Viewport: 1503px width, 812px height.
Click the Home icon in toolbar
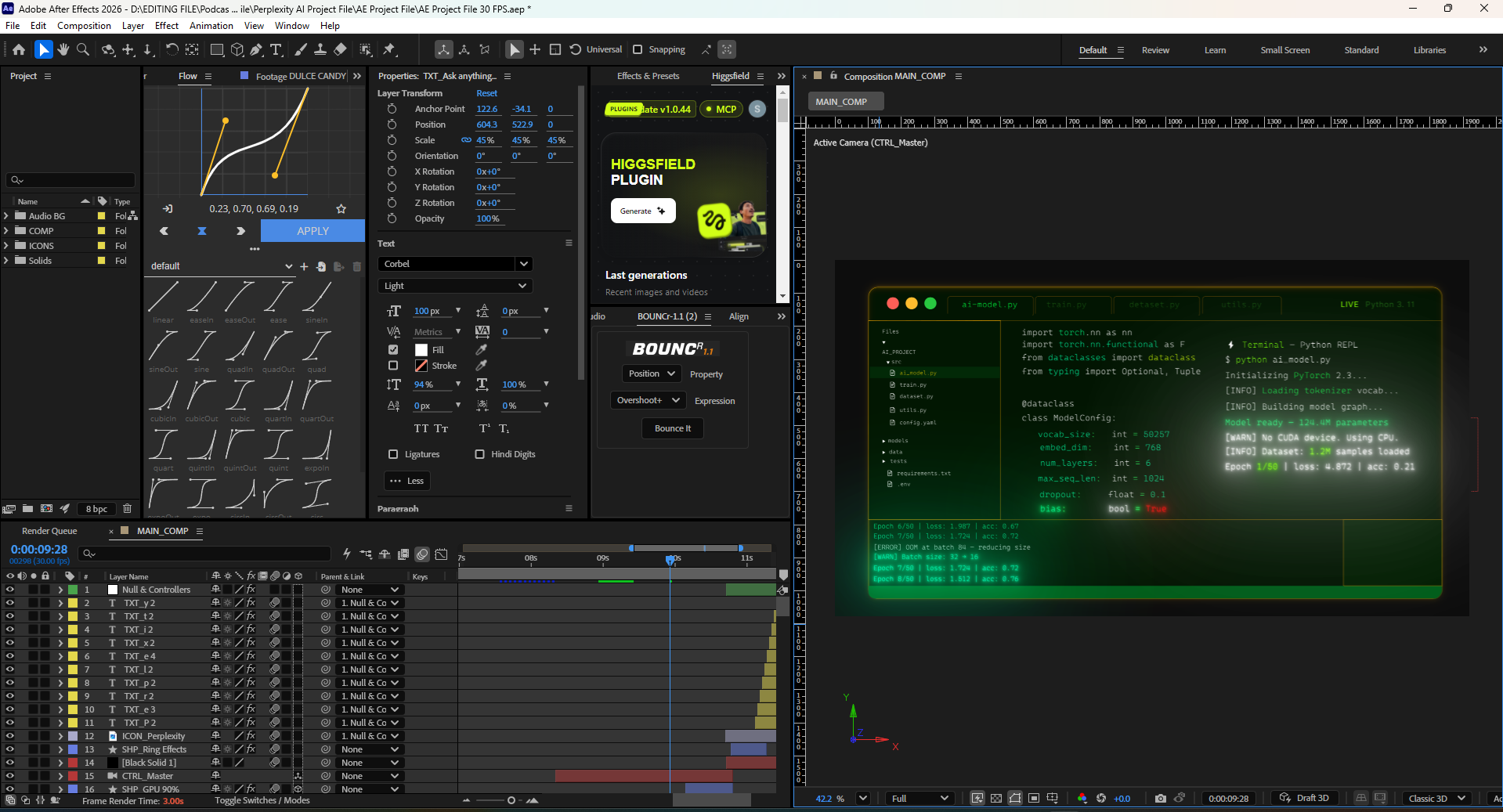pos(19,49)
